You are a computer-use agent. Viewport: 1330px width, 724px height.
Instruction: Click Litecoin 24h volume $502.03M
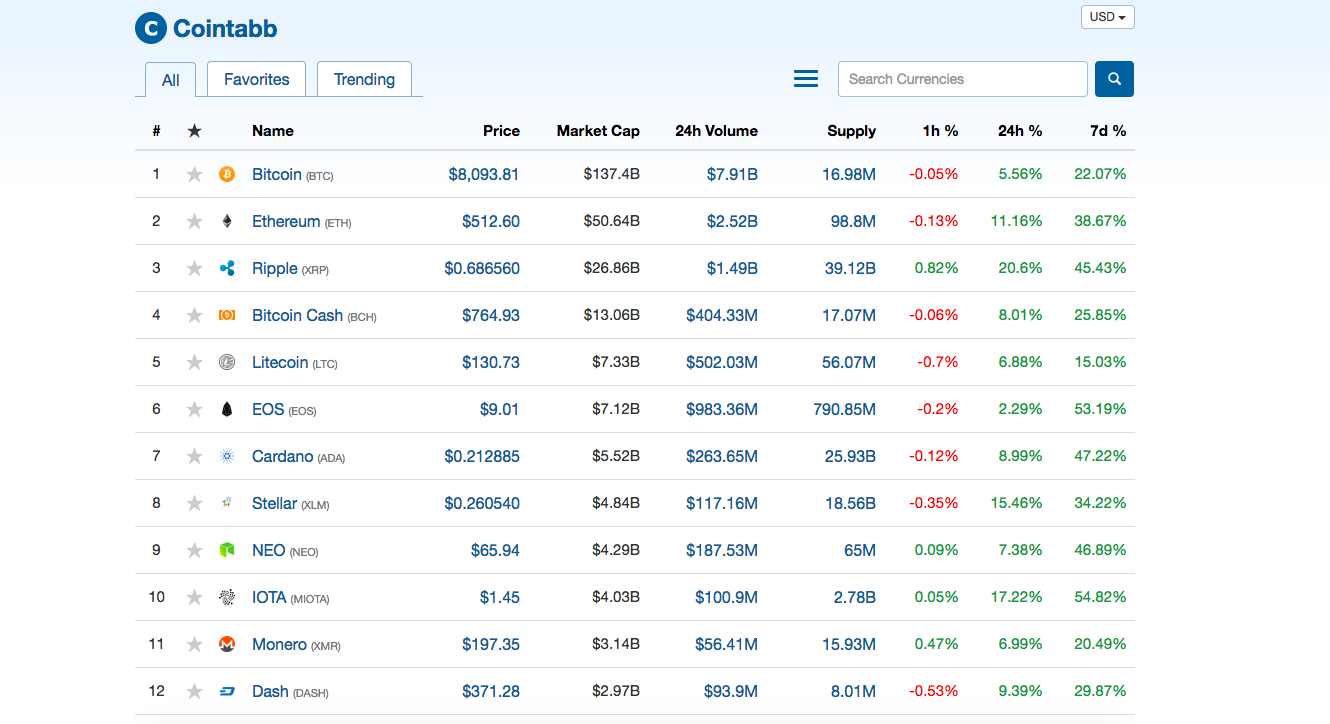pyautogui.click(x=722, y=362)
